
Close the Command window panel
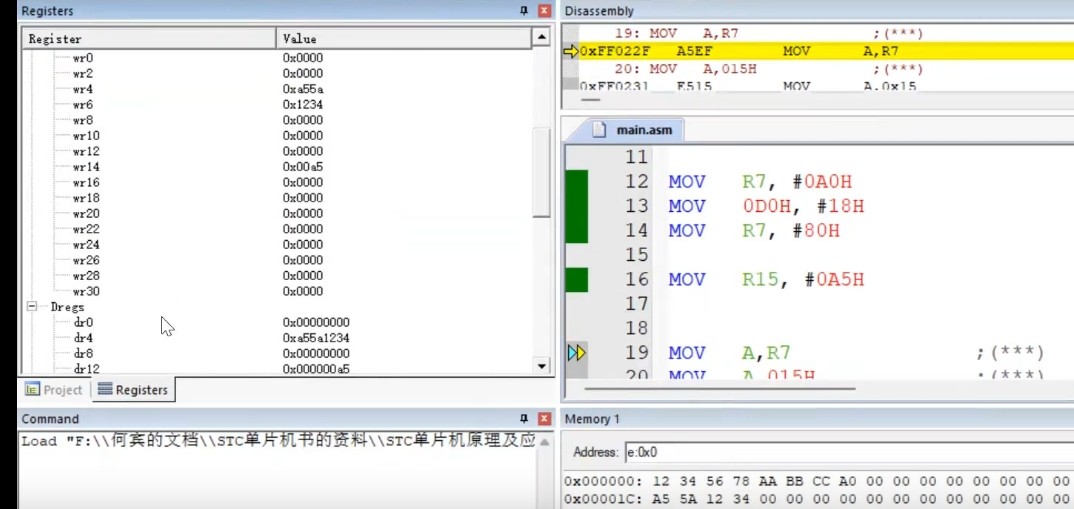pos(544,419)
